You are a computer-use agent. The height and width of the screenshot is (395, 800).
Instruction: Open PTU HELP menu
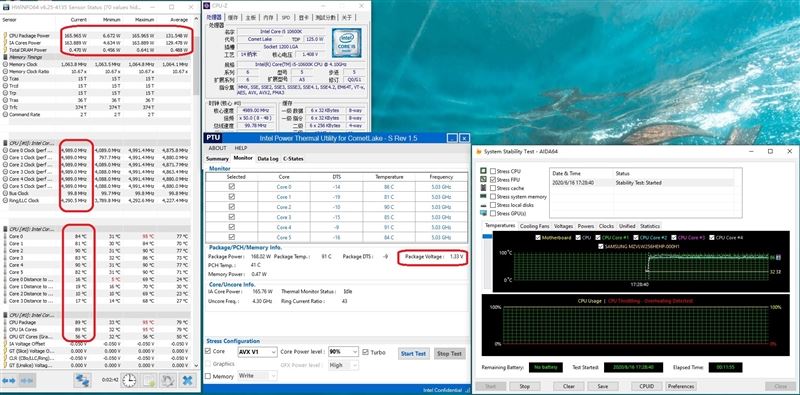coord(241,148)
